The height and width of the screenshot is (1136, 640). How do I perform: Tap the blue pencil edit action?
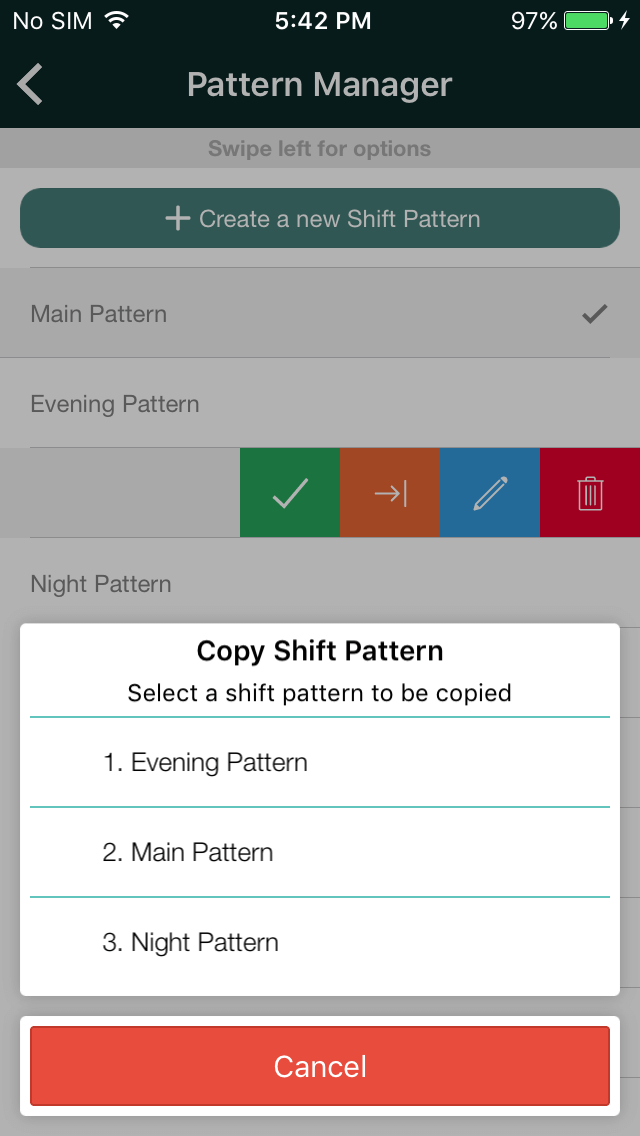[490, 493]
